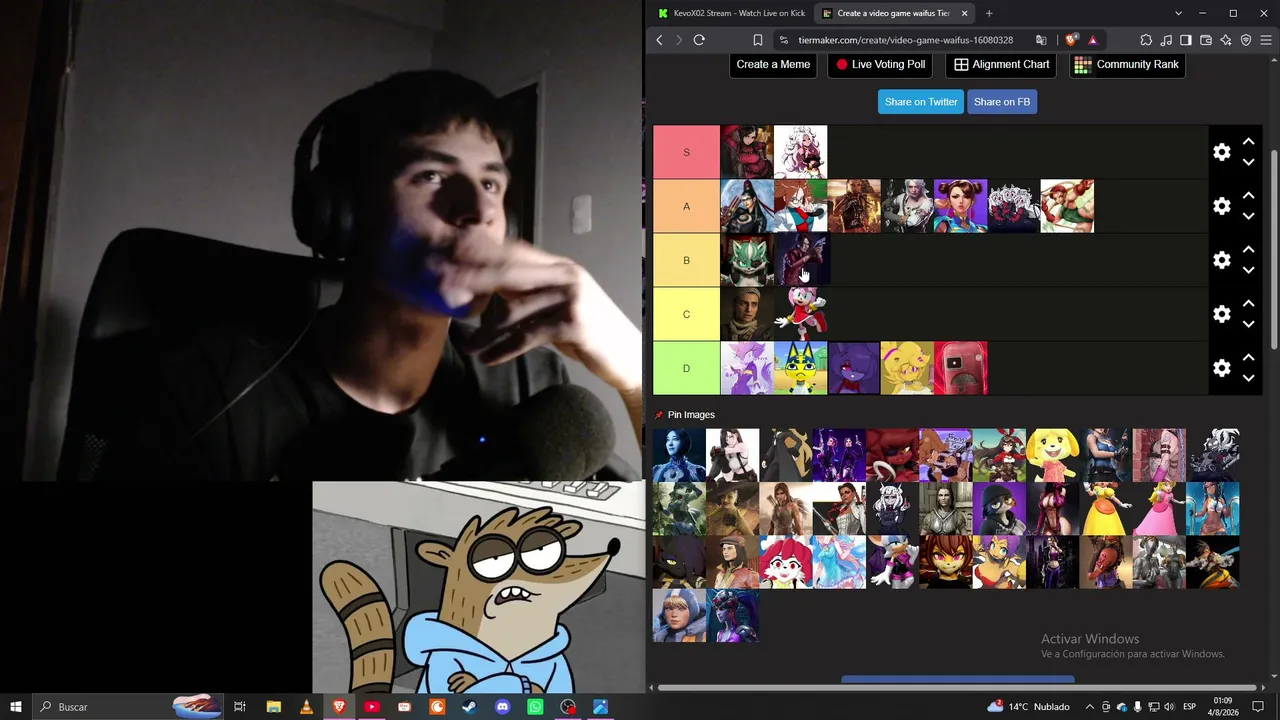
Task: Open WhatsApp from the taskbar
Action: 535,707
